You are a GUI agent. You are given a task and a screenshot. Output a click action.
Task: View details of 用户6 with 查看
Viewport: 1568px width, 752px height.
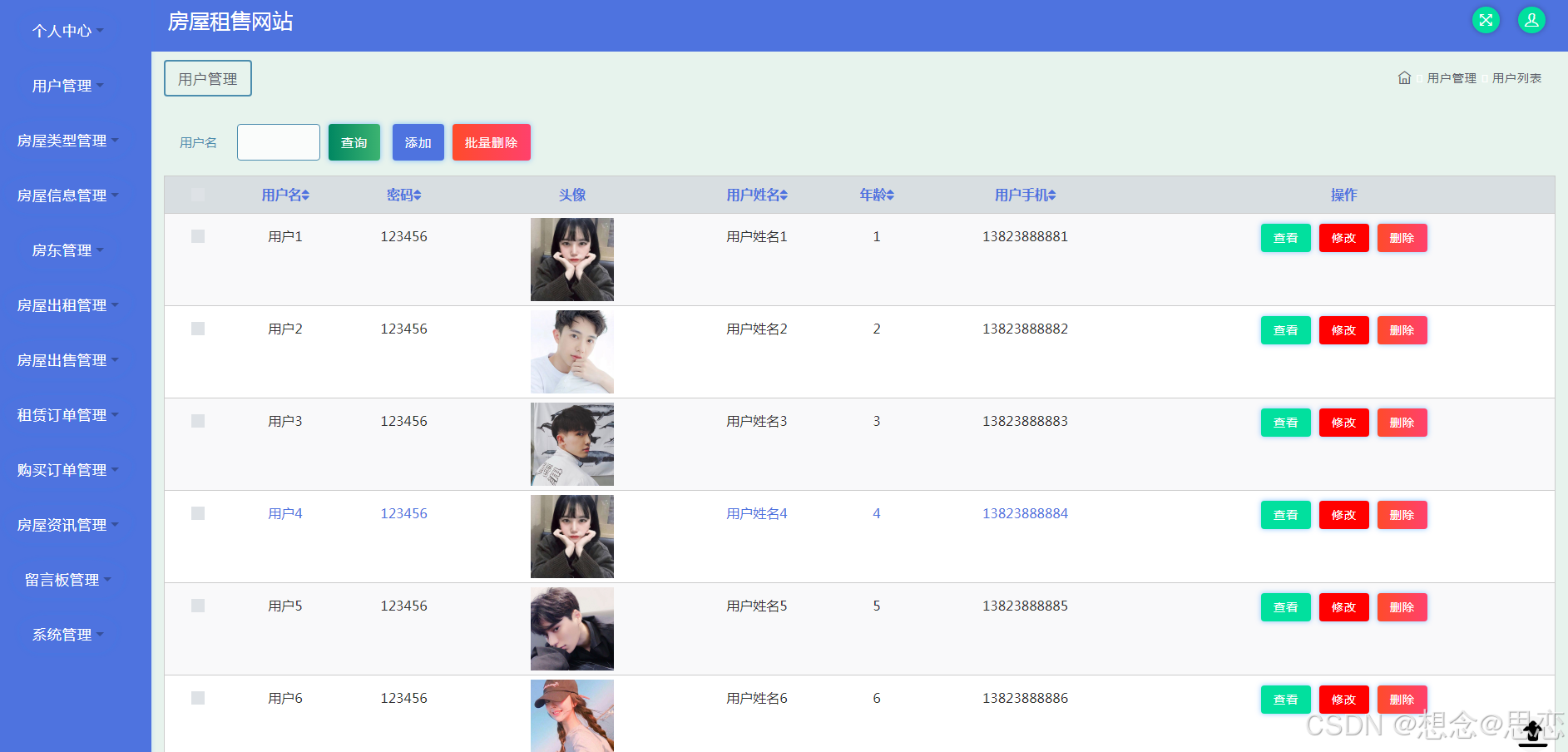[x=1286, y=700]
